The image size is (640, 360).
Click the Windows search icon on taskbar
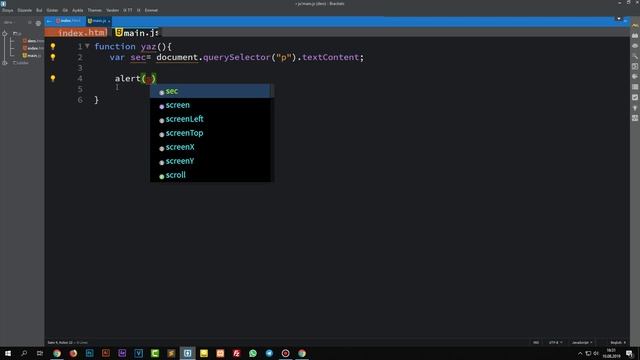[x=24, y=353]
